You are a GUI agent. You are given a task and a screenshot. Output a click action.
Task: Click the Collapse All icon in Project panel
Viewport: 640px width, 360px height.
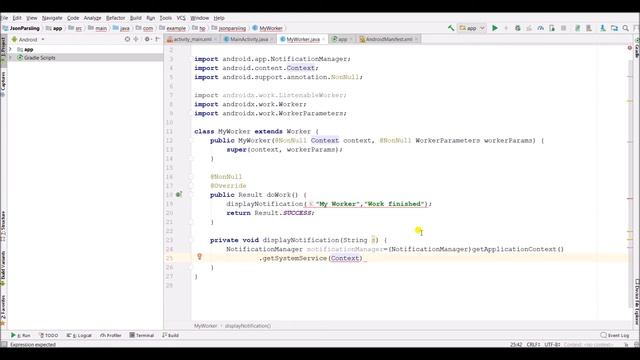136,39
